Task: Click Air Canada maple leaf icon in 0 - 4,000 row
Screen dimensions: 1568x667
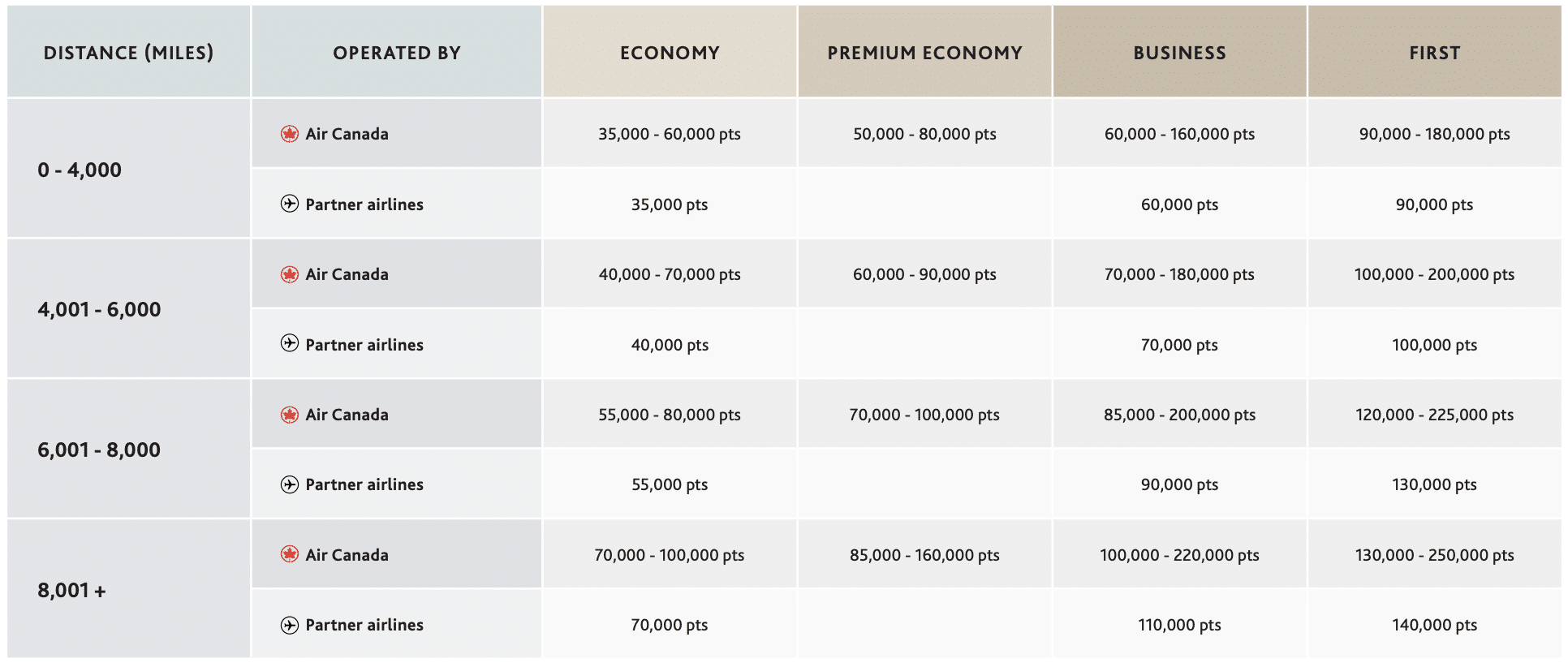Action: point(290,134)
